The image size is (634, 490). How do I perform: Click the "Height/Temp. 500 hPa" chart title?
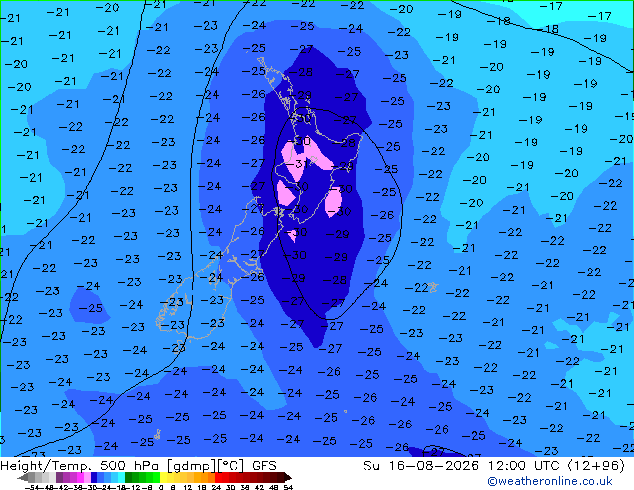click(x=81, y=465)
